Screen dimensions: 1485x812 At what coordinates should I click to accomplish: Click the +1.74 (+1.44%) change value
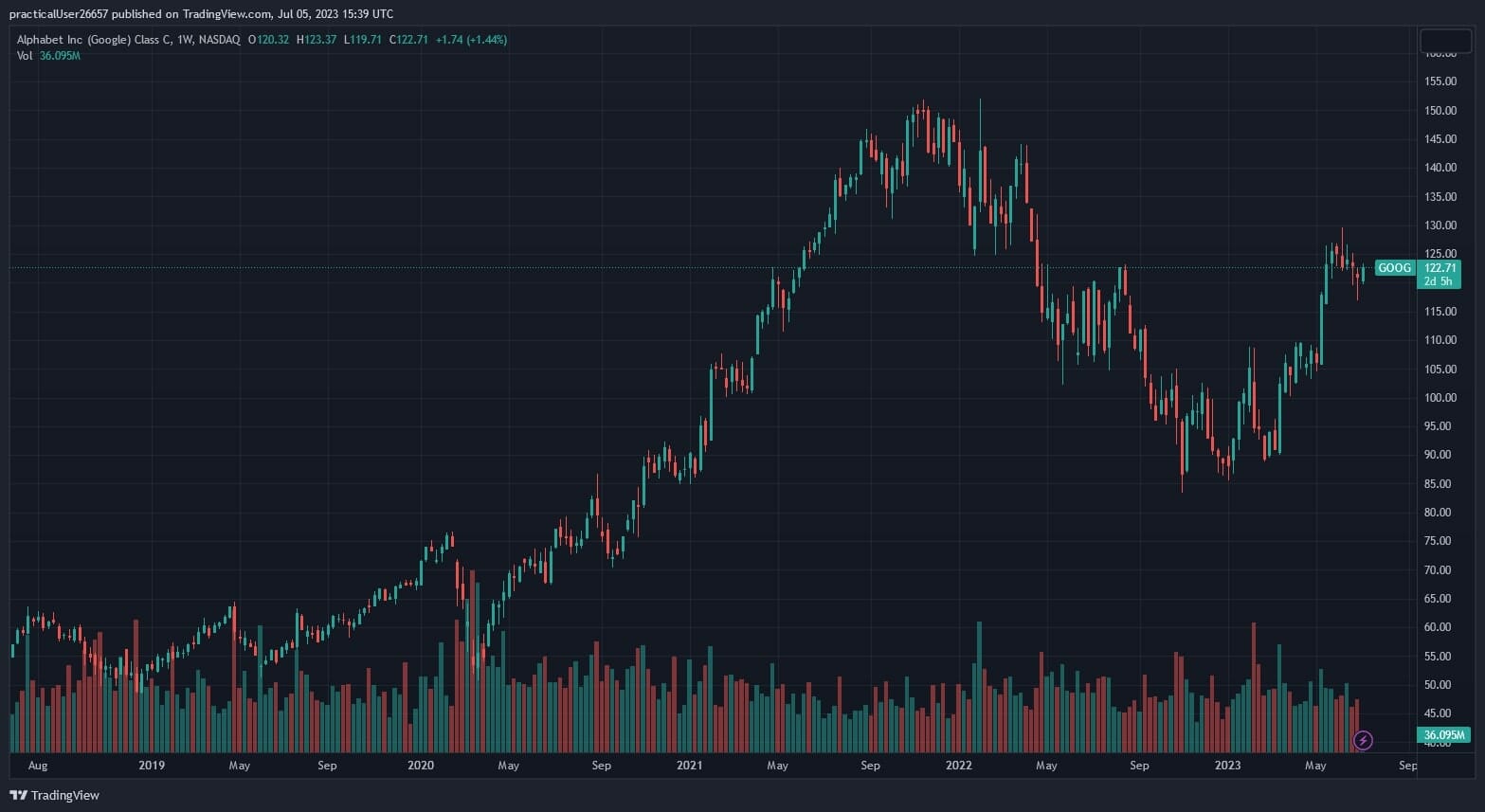(471, 40)
